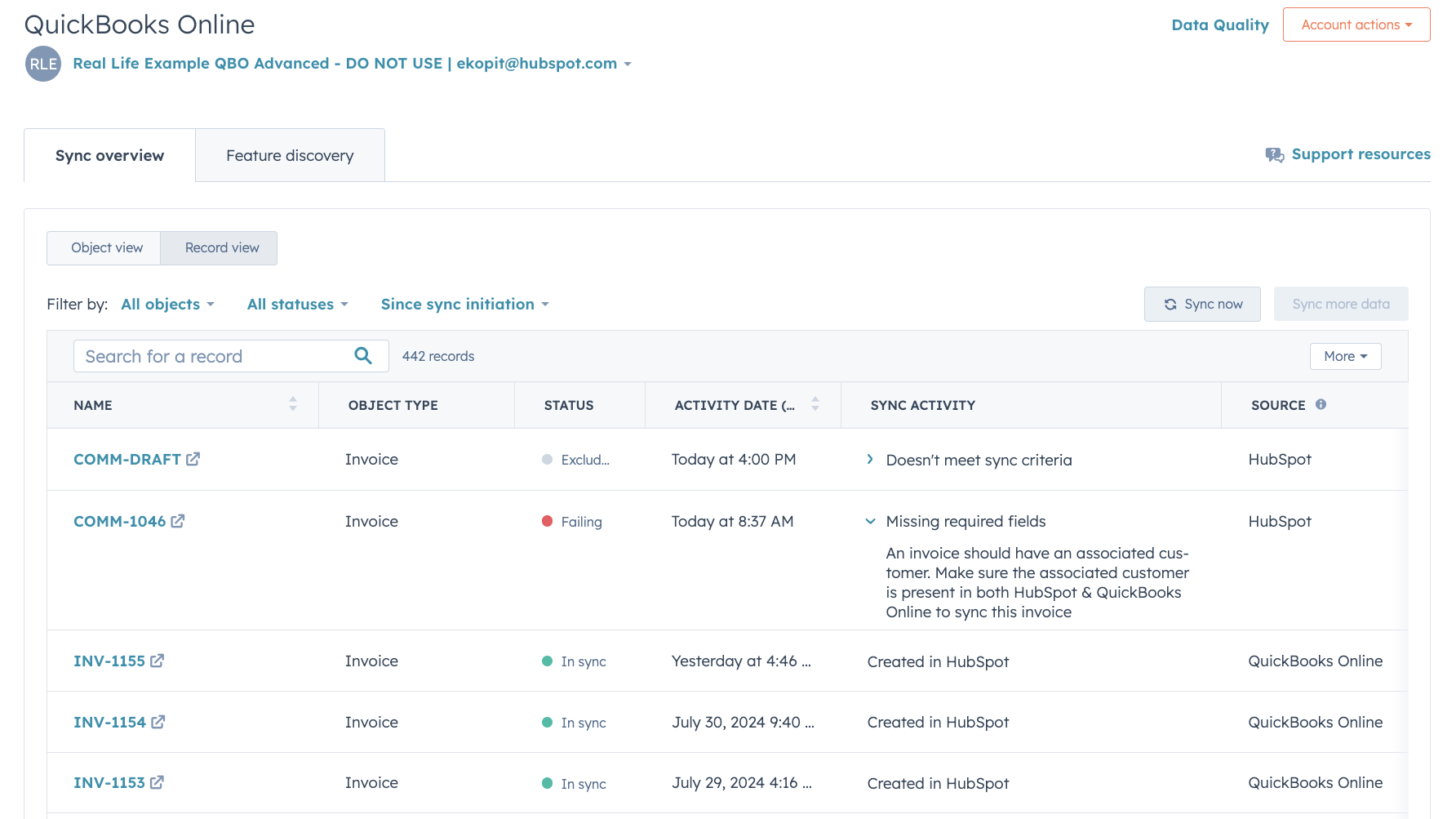
Task: Open INV-1153 external link icon
Action: (157, 782)
